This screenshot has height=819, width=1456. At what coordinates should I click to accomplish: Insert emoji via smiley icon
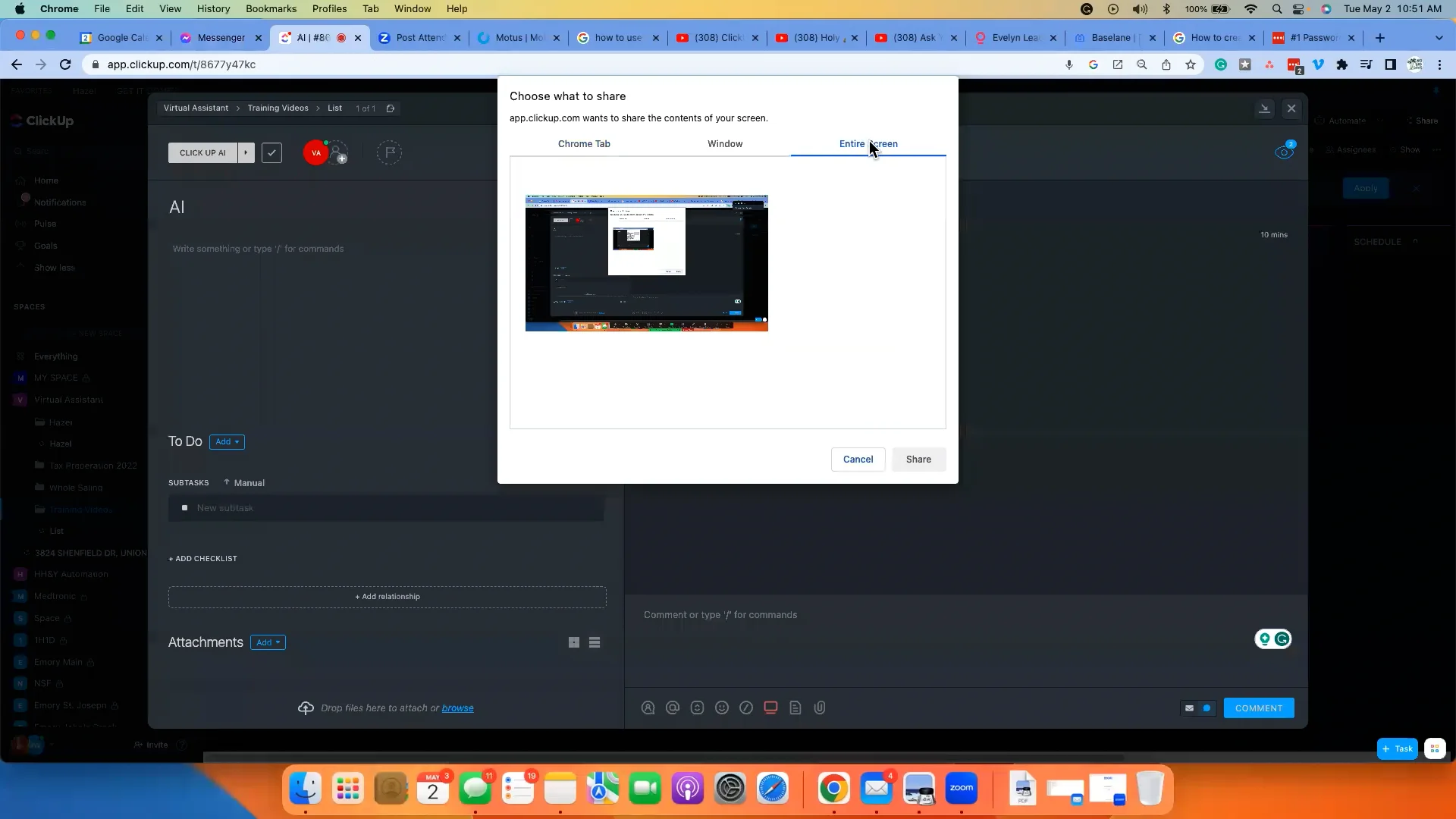(x=722, y=708)
